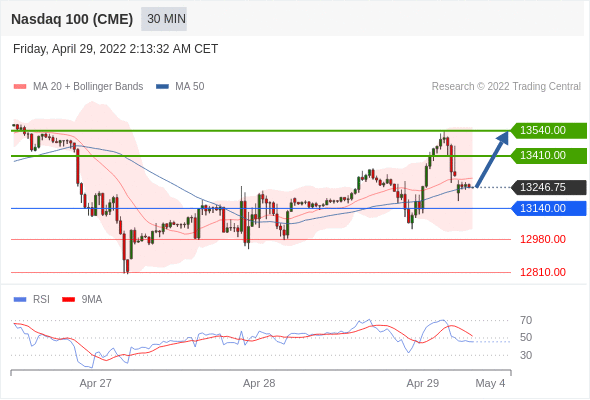Click the RSI legend swatch
590x400 pixels.
tap(20, 300)
